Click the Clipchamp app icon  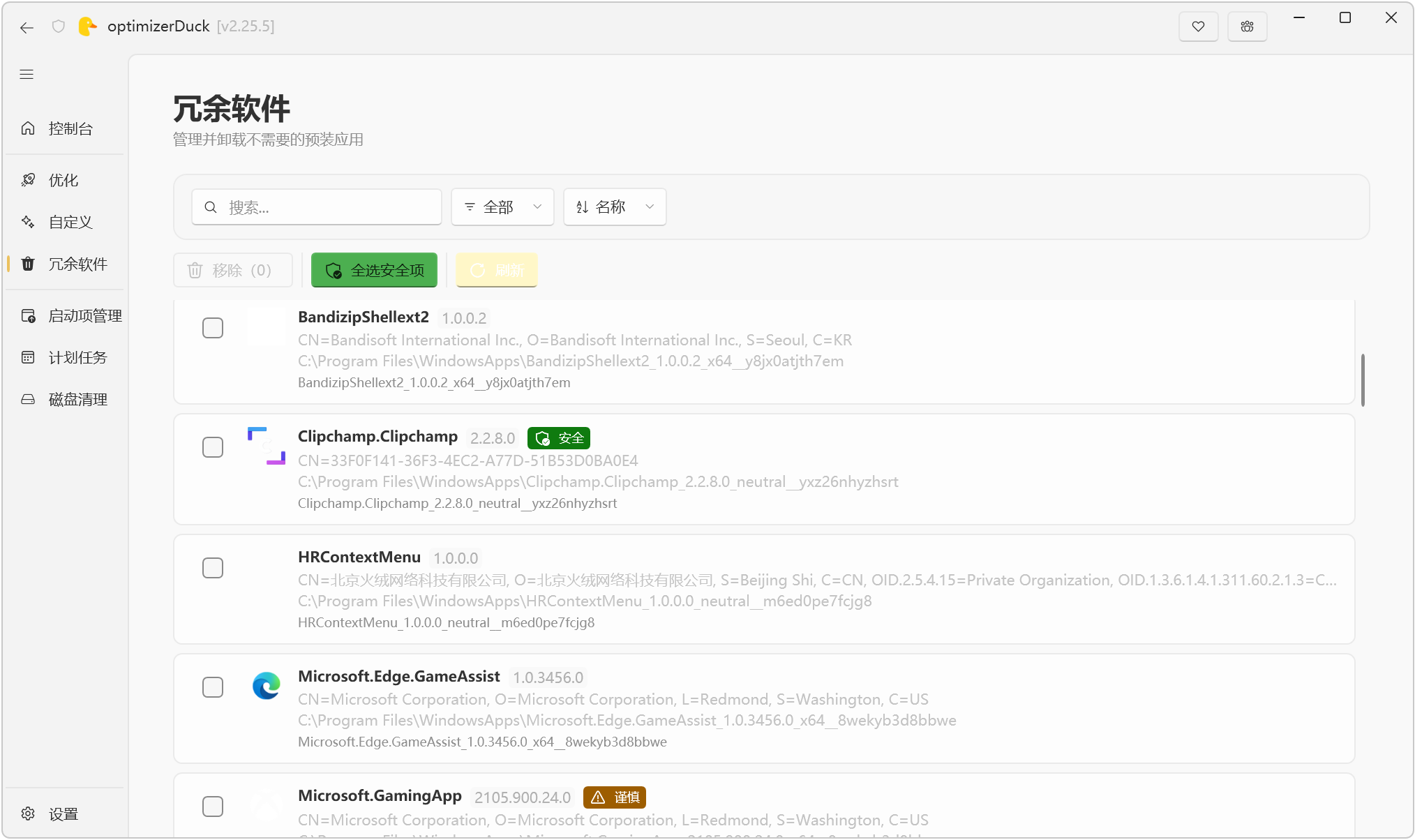point(267,446)
